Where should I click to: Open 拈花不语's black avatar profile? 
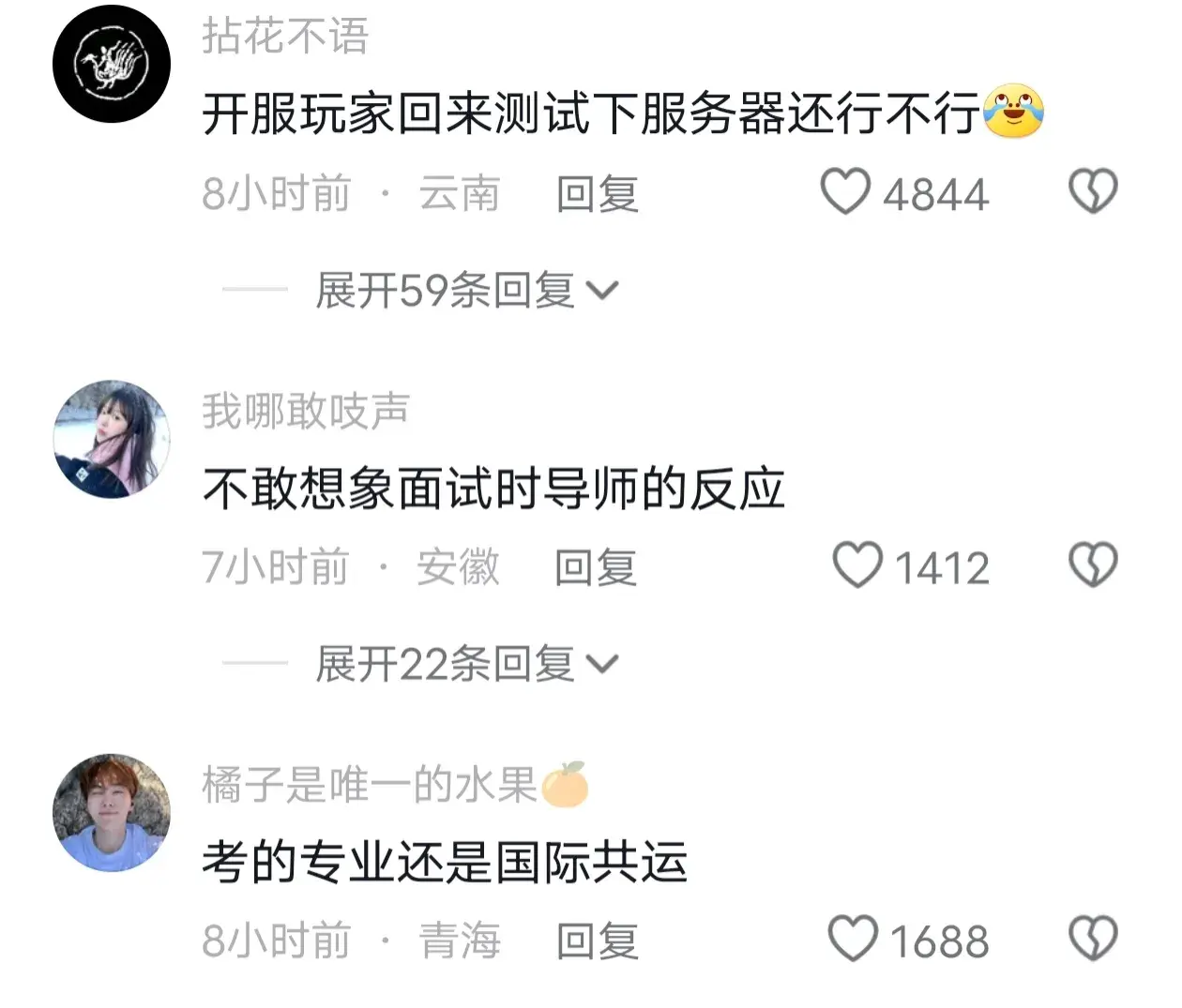click(x=112, y=64)
